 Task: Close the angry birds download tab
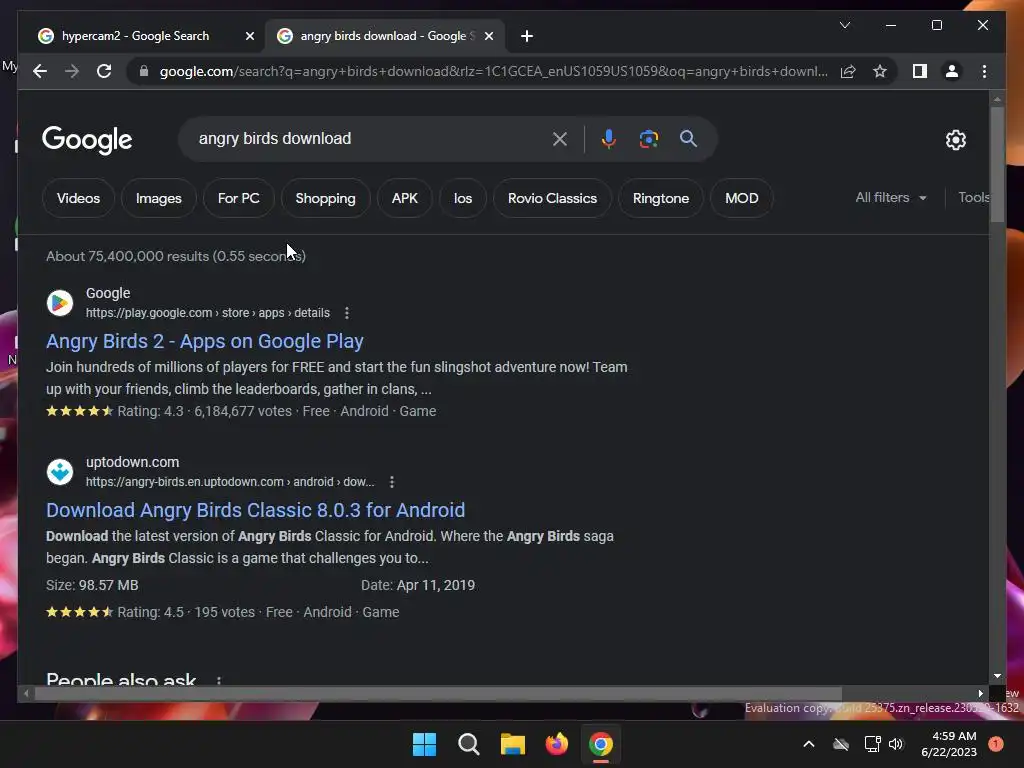[488, 36]
